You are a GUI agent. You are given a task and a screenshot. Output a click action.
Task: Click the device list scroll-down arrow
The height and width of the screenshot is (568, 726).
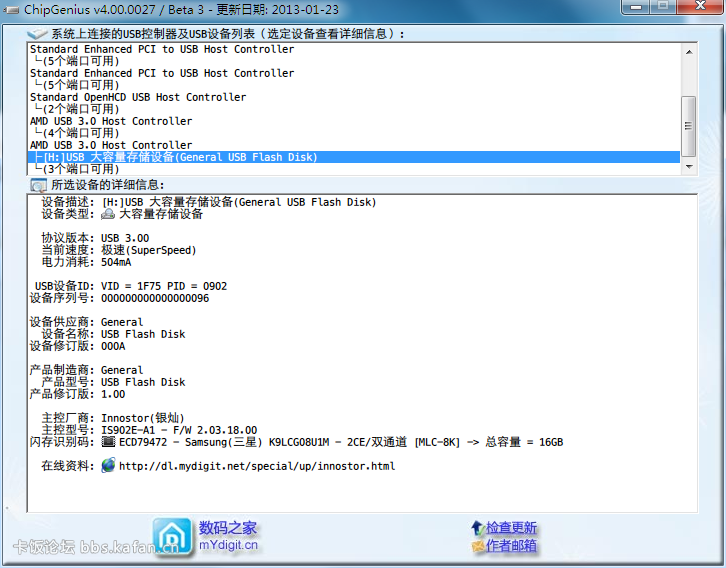pos(689,167)
